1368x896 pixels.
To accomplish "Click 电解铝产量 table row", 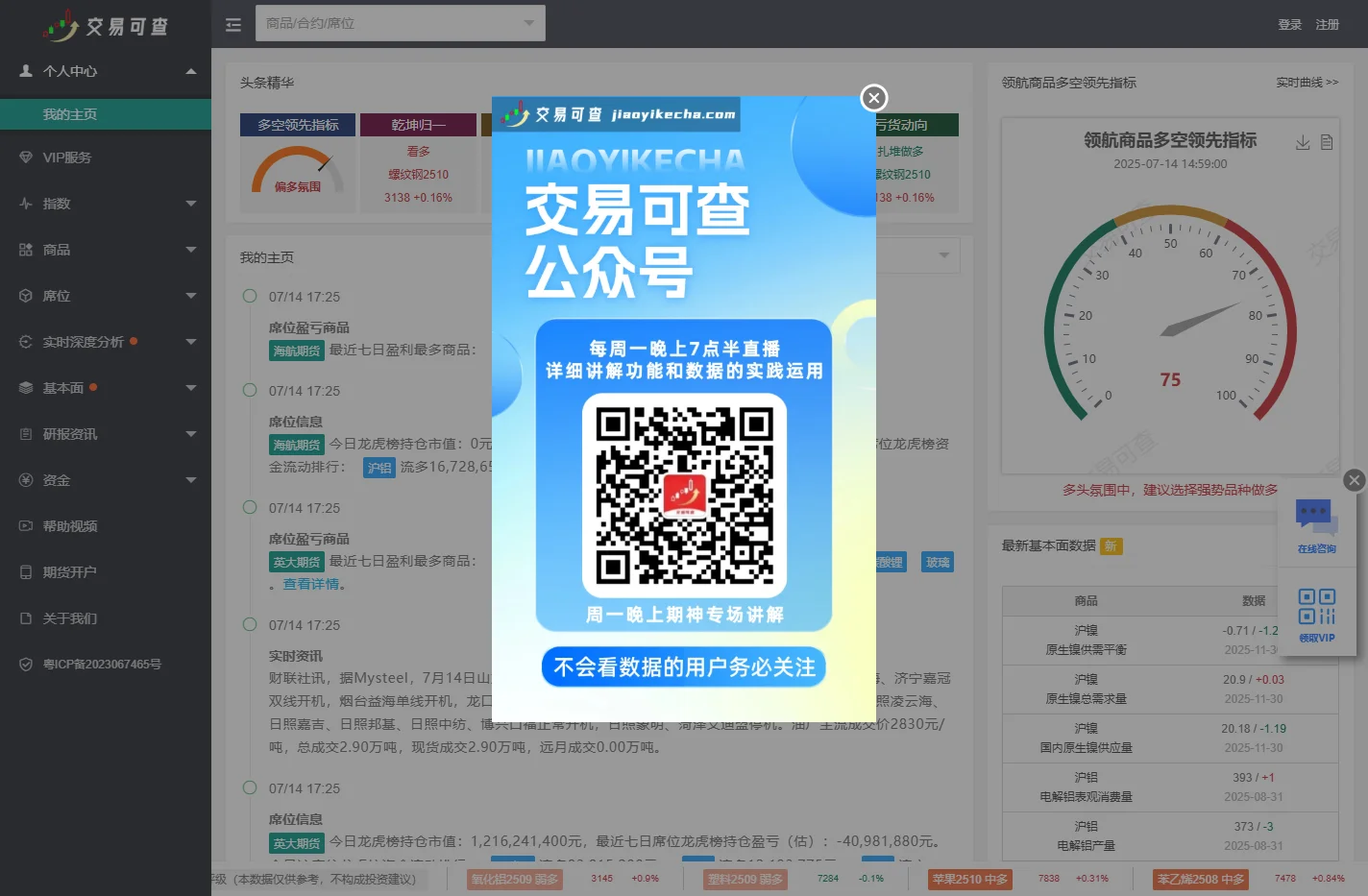I will [1170, 836].
